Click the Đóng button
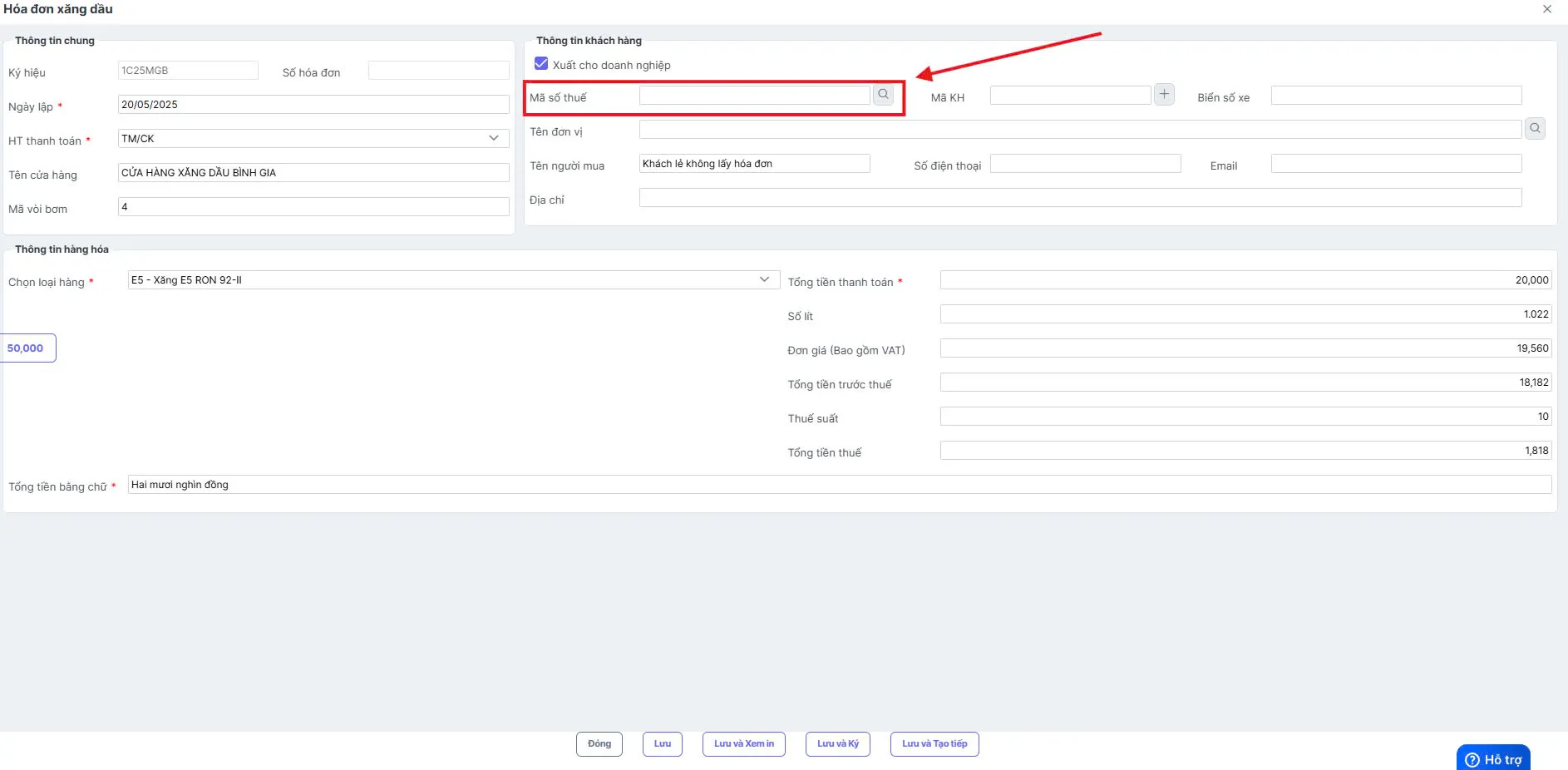Screen dimensions: 1568x770 coord(599,744)
